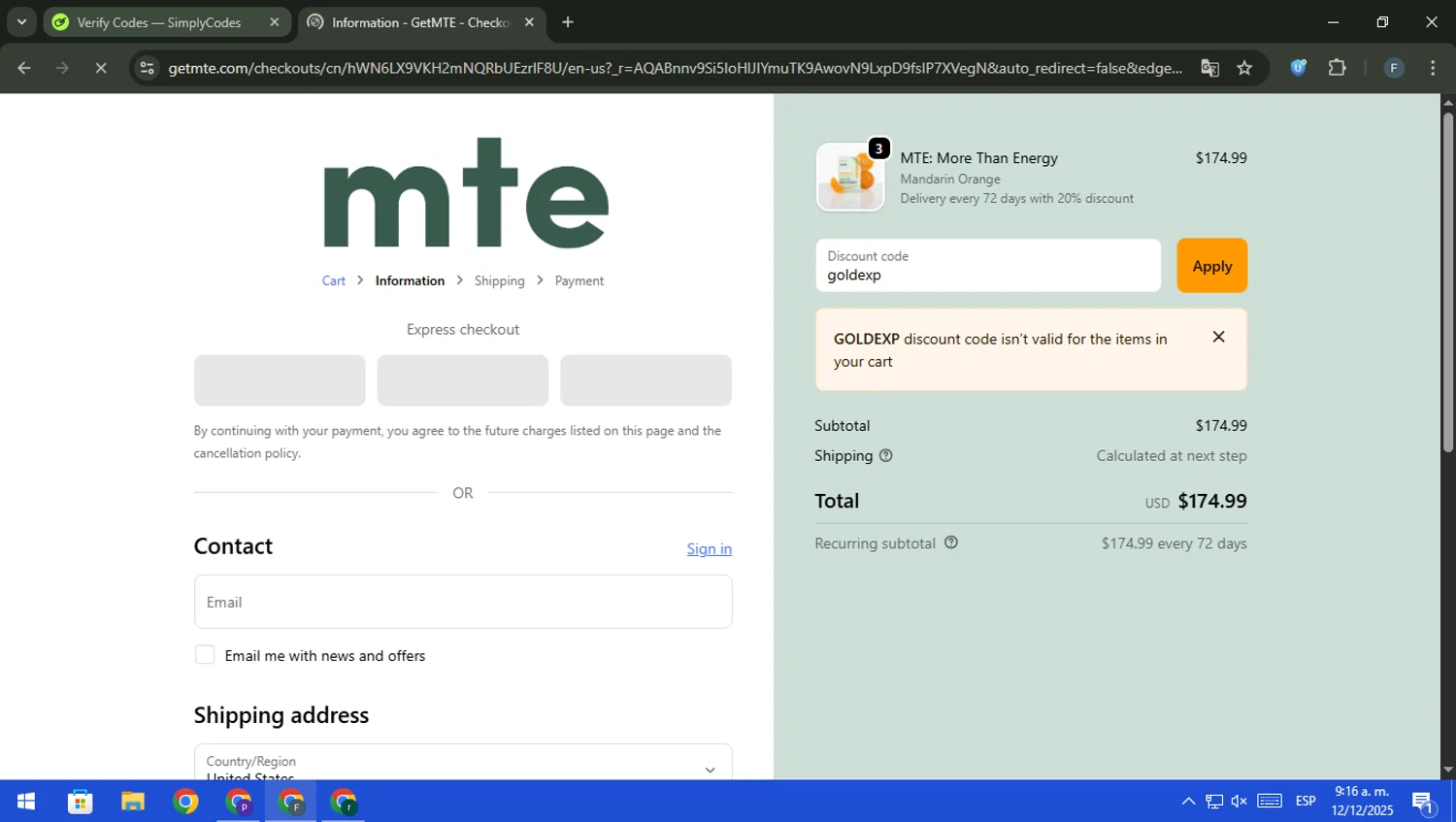
Task: Click the Discount code input field
Action: tap(988, 266)
